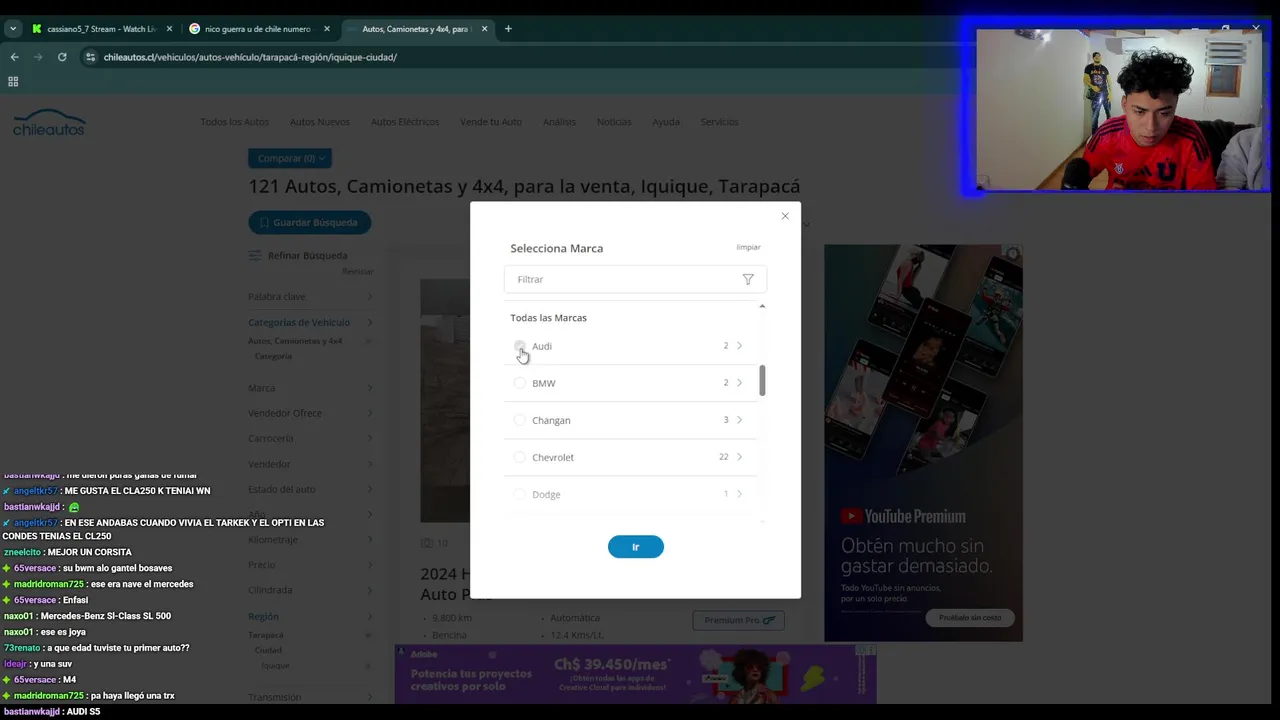1280x720 pixels.
Task: Click the brand list scrollbar
Action: (762, 380)
